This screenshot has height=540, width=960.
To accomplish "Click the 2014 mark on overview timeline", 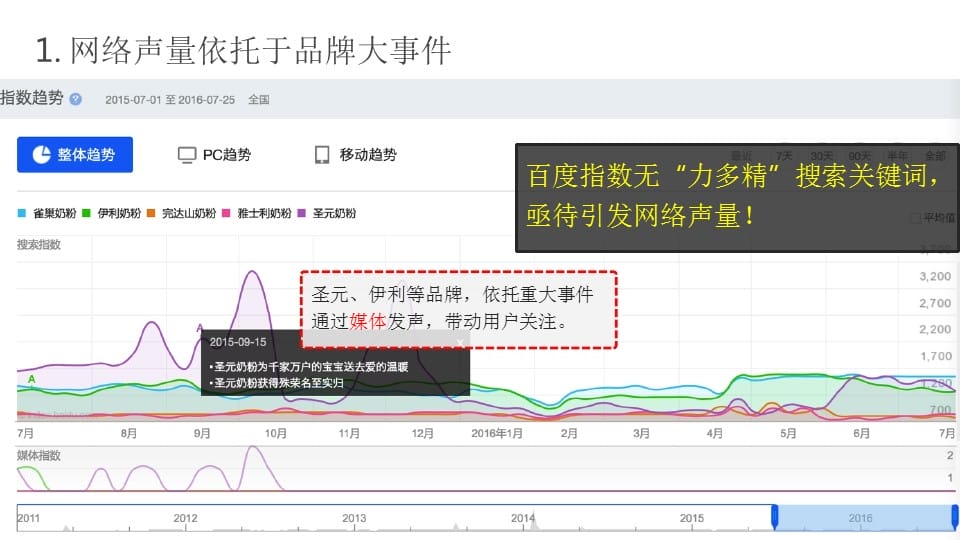I will [x=523, y=518].
